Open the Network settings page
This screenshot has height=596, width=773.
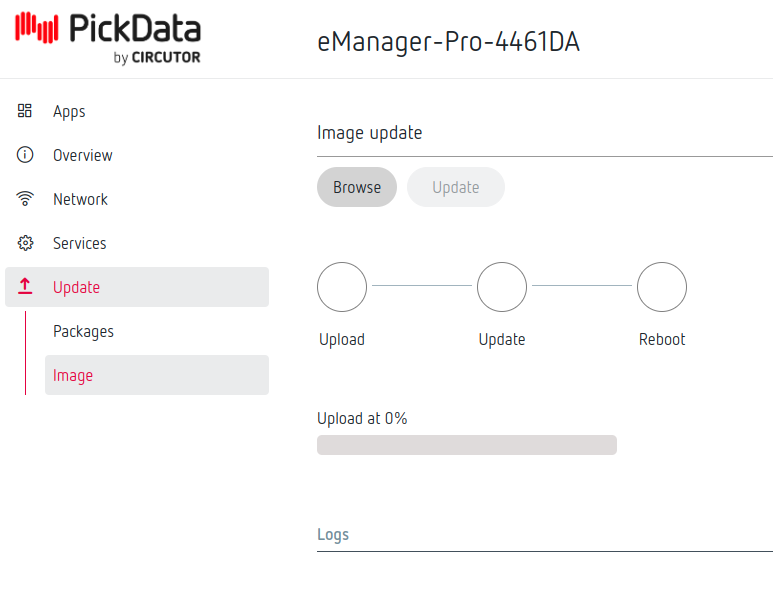pos(80,199)
